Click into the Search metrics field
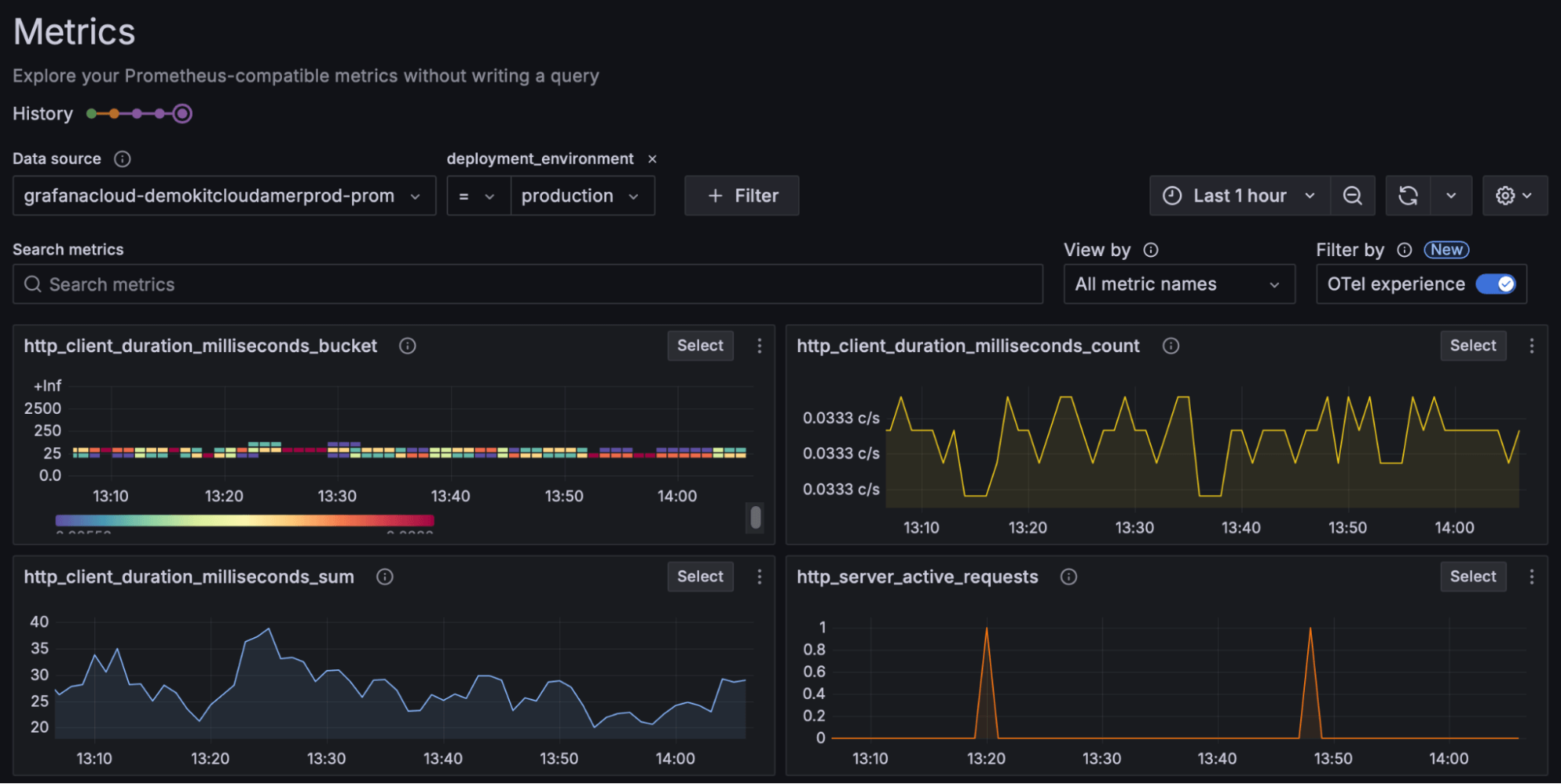1561x784 pixels. click(x=528, y=284)
